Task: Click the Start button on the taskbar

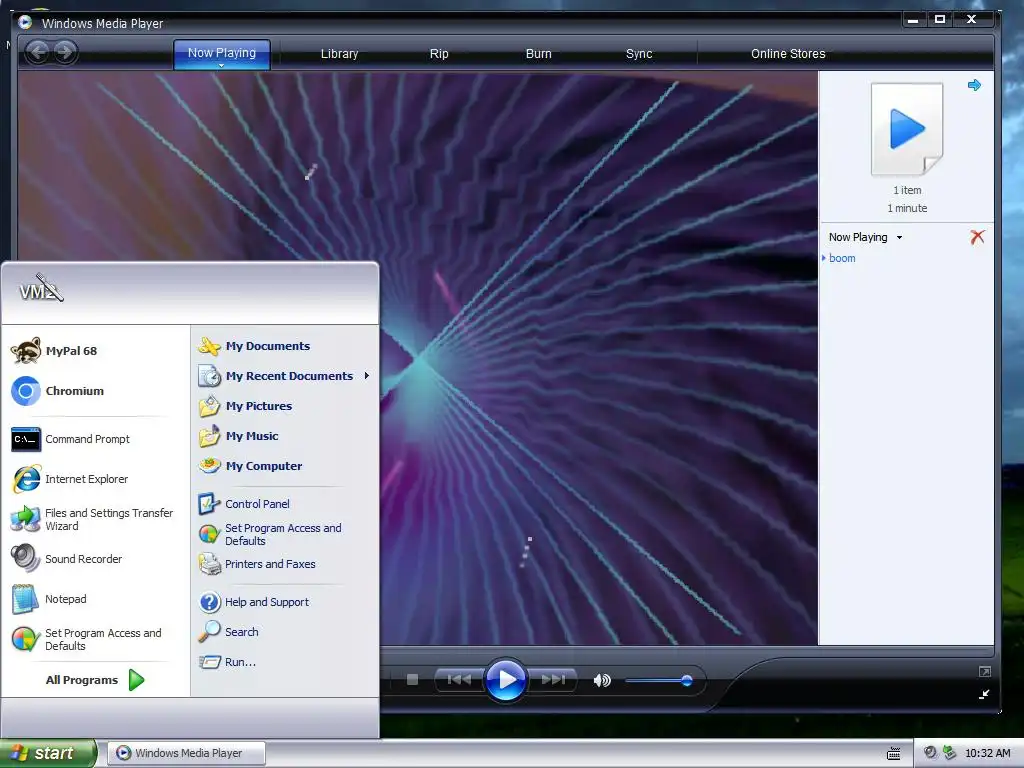Action: coord(48,753)
